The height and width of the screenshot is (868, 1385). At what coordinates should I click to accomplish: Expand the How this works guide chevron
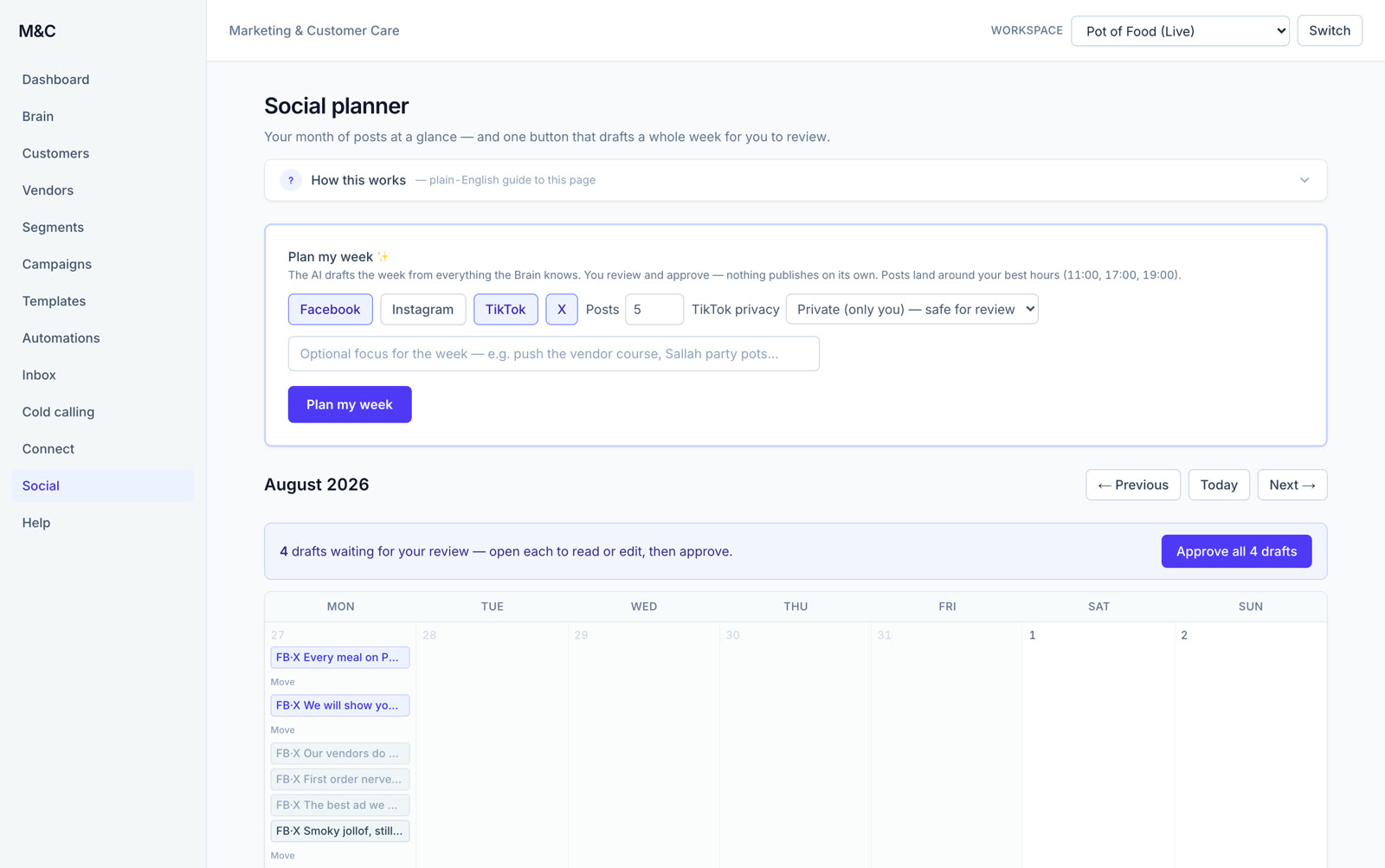pos(1304,180)
